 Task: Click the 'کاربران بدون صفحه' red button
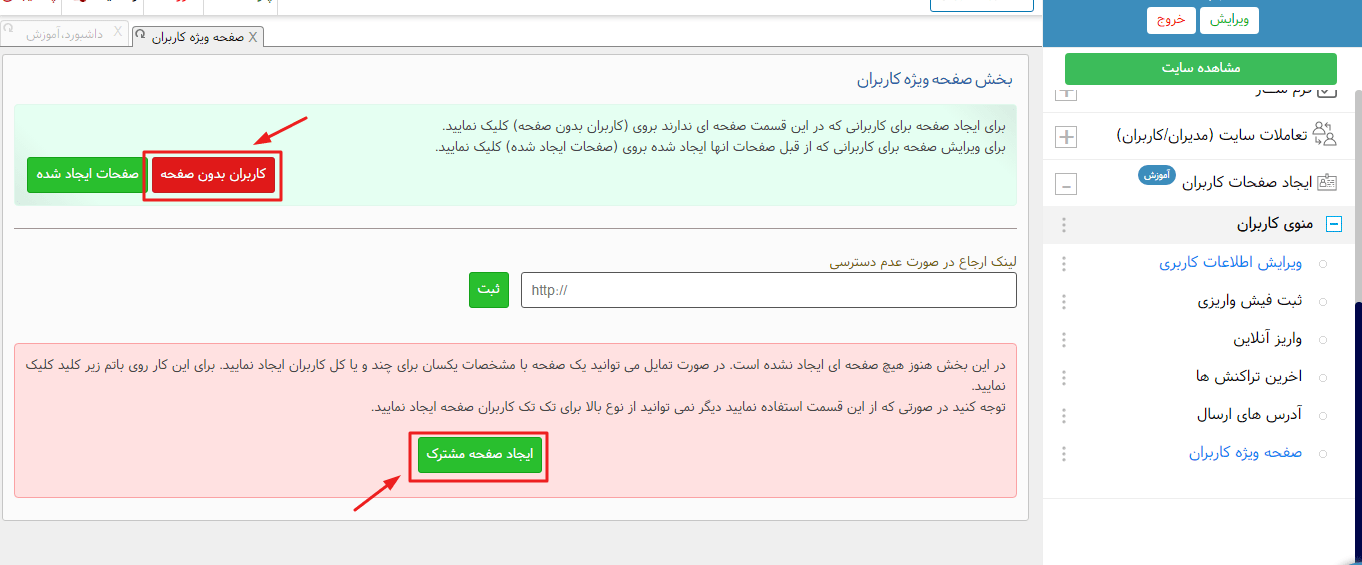tap(213, 174)
